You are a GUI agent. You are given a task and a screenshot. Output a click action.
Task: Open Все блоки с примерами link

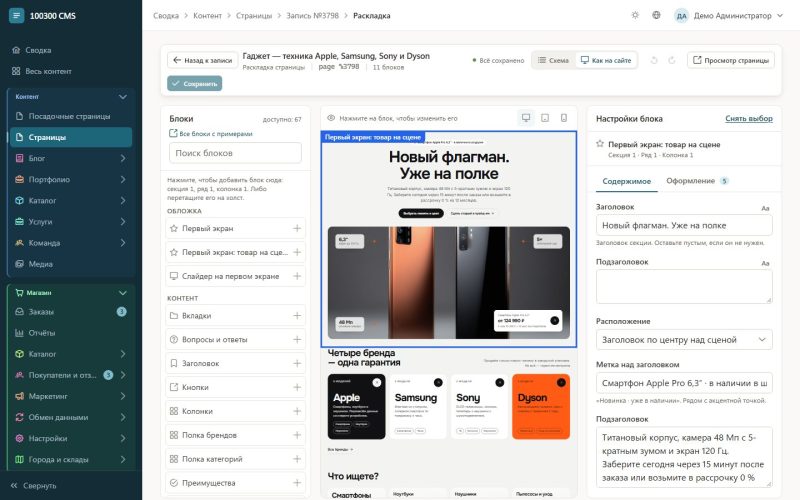coord(211,134)
